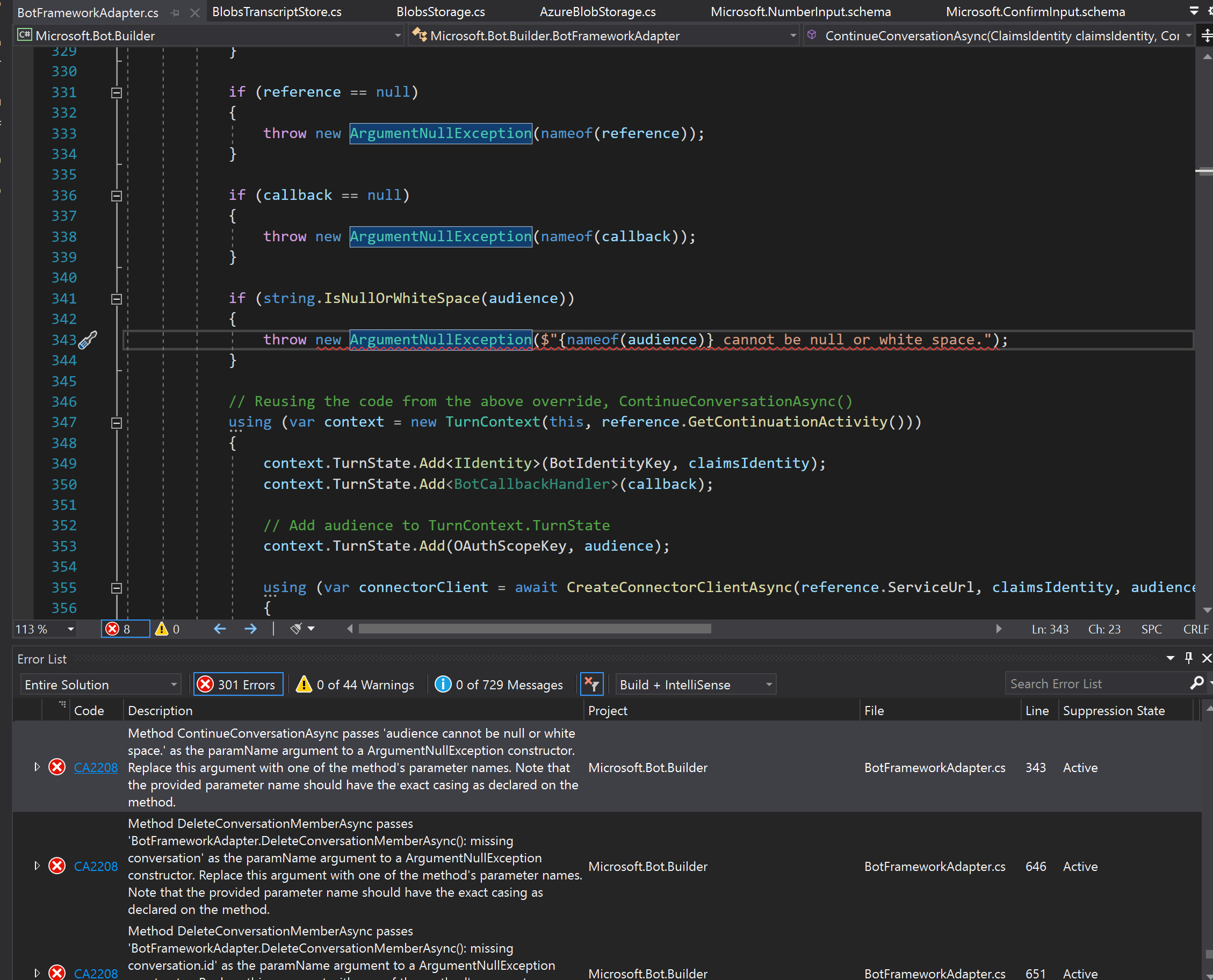The width and height of the screenshot is (1213, 980).
Task: Switch to the BlobsStorage.cs tab
Action: 441,11
